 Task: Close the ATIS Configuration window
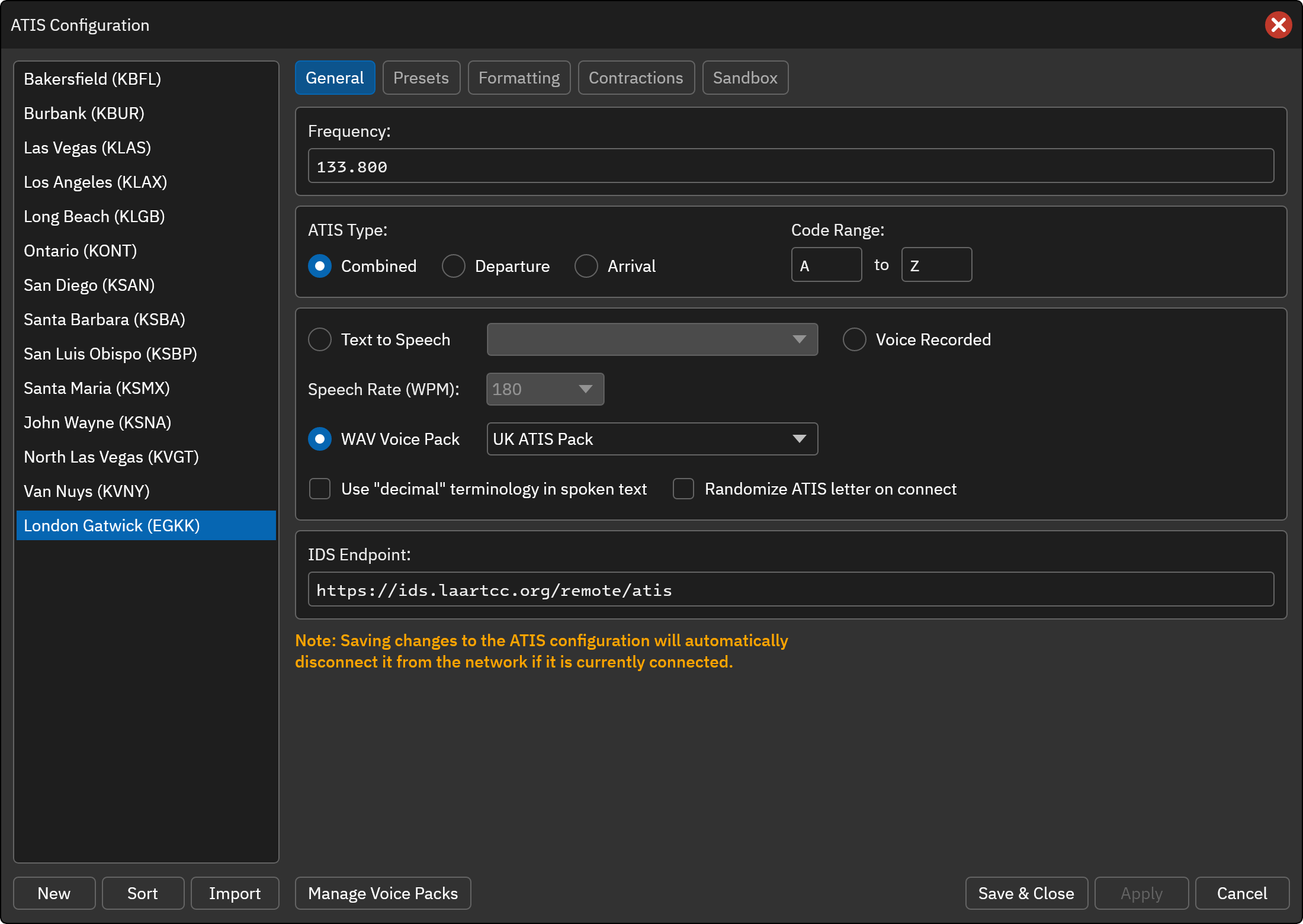pyautogui.click(x=1278, y=25)
